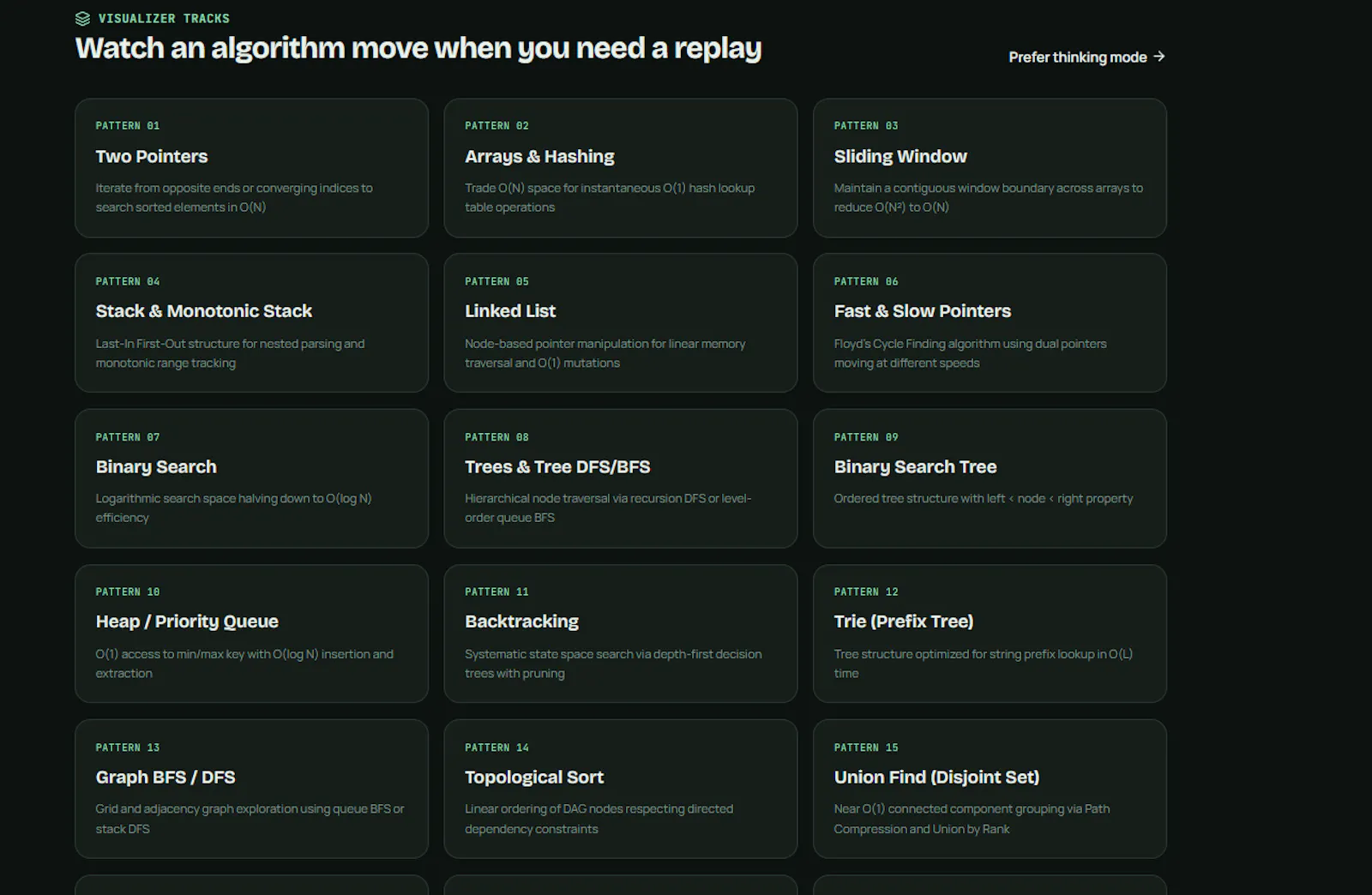Click the 'PATTERN 01' label
The height and width of the screenshot is (895, 1372).
click(x=128, y=126)
